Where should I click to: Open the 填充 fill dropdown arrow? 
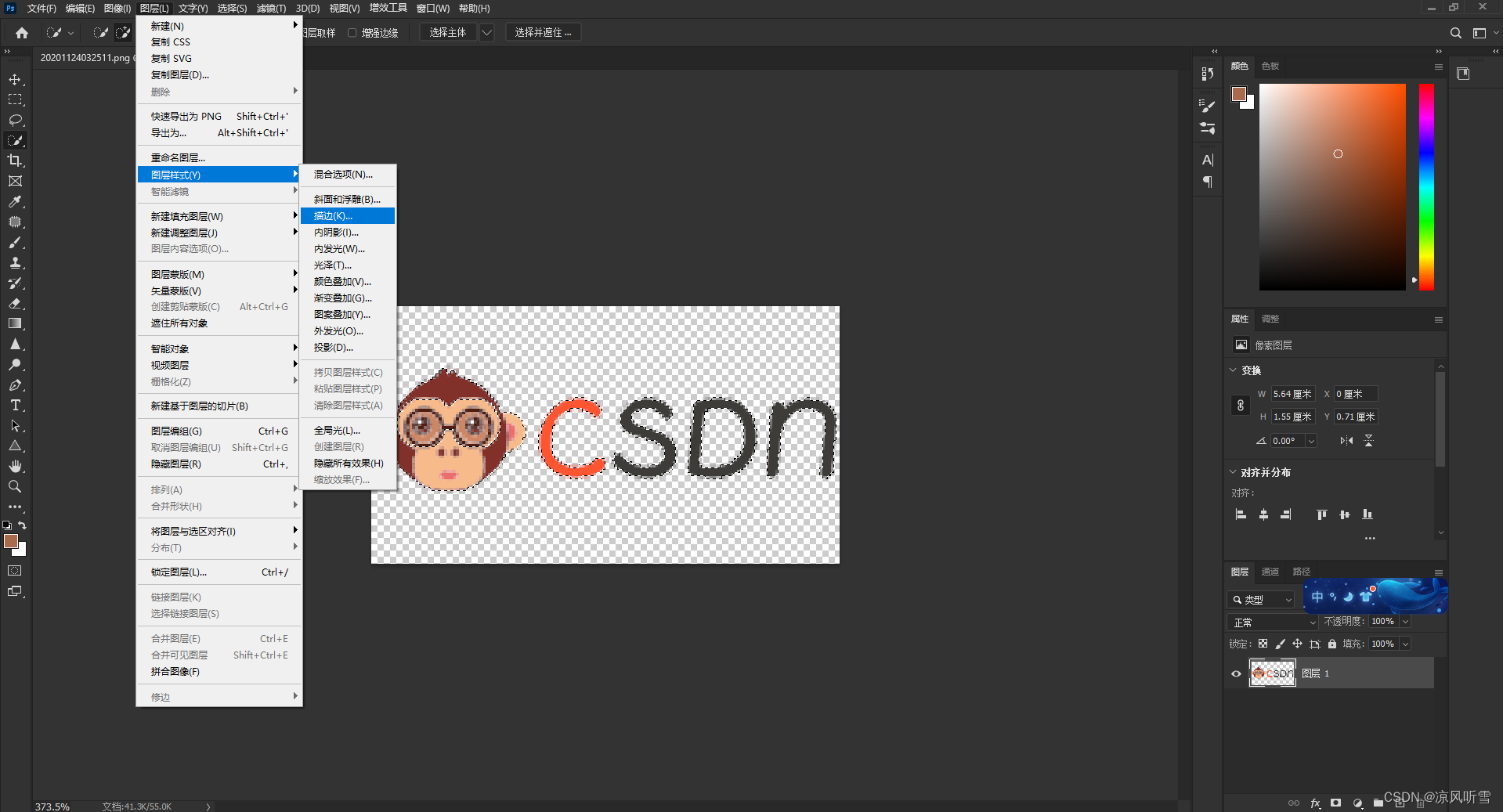pyautogui.click(x=1405, y=644)
